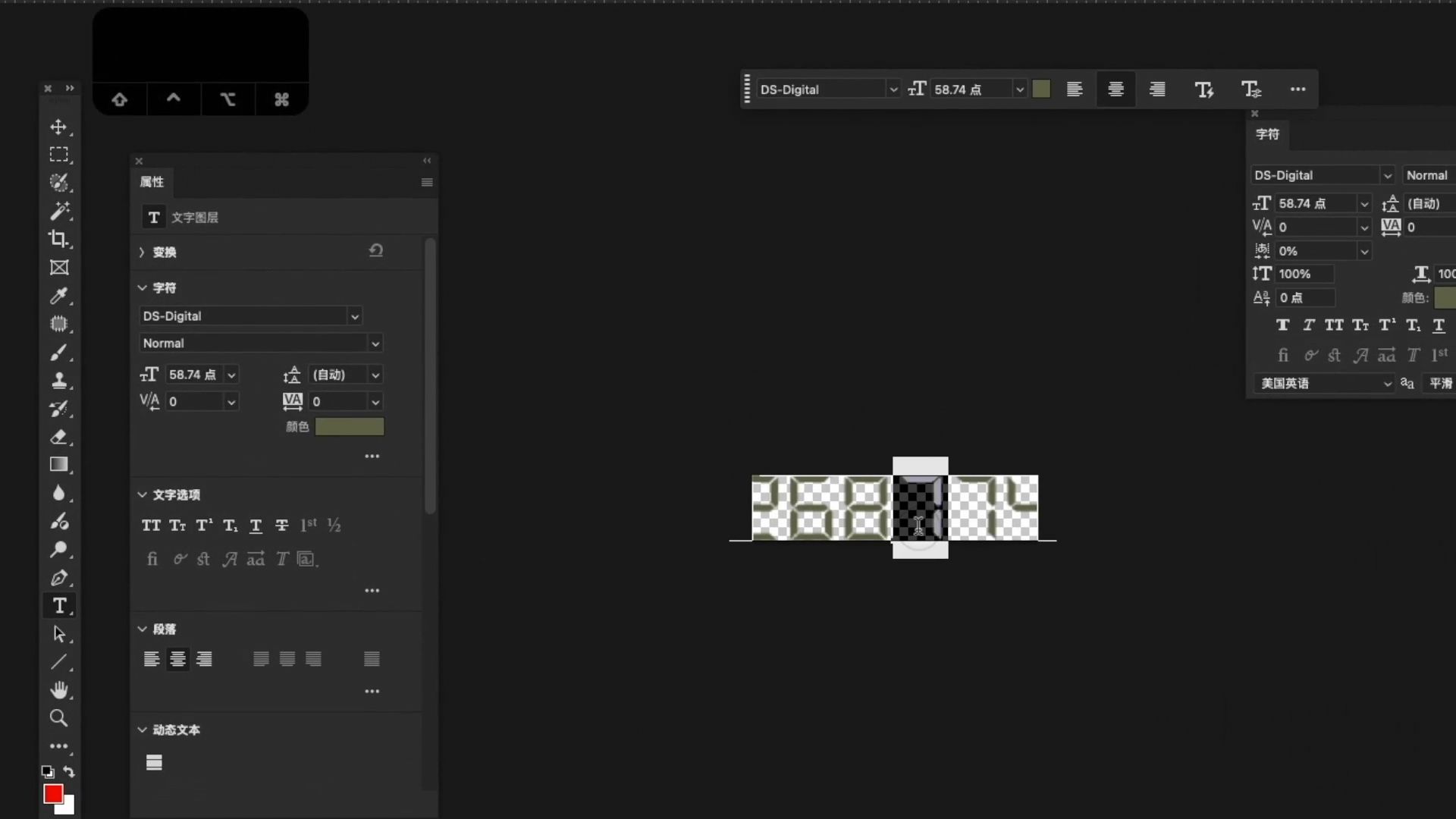The width and height of the screenshot is (1456, 819).
Task: Switch to the 字符 character panel tab
Action: 1267,134
